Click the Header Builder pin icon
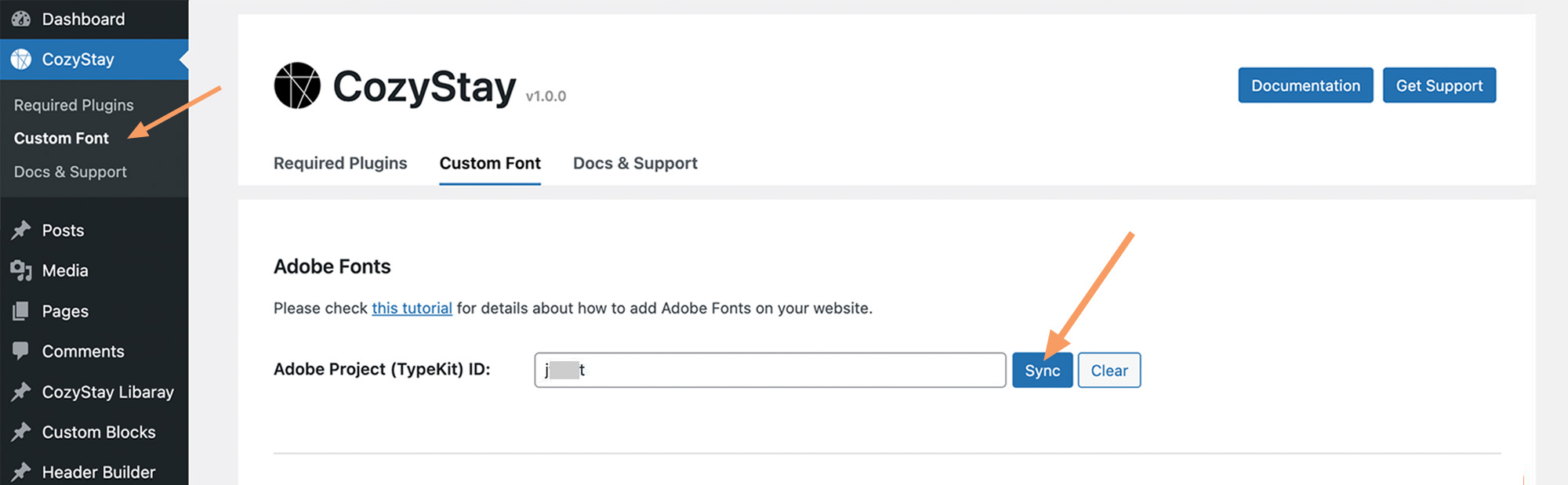Screen dimensions: 1568x485 tap(21, 472)
